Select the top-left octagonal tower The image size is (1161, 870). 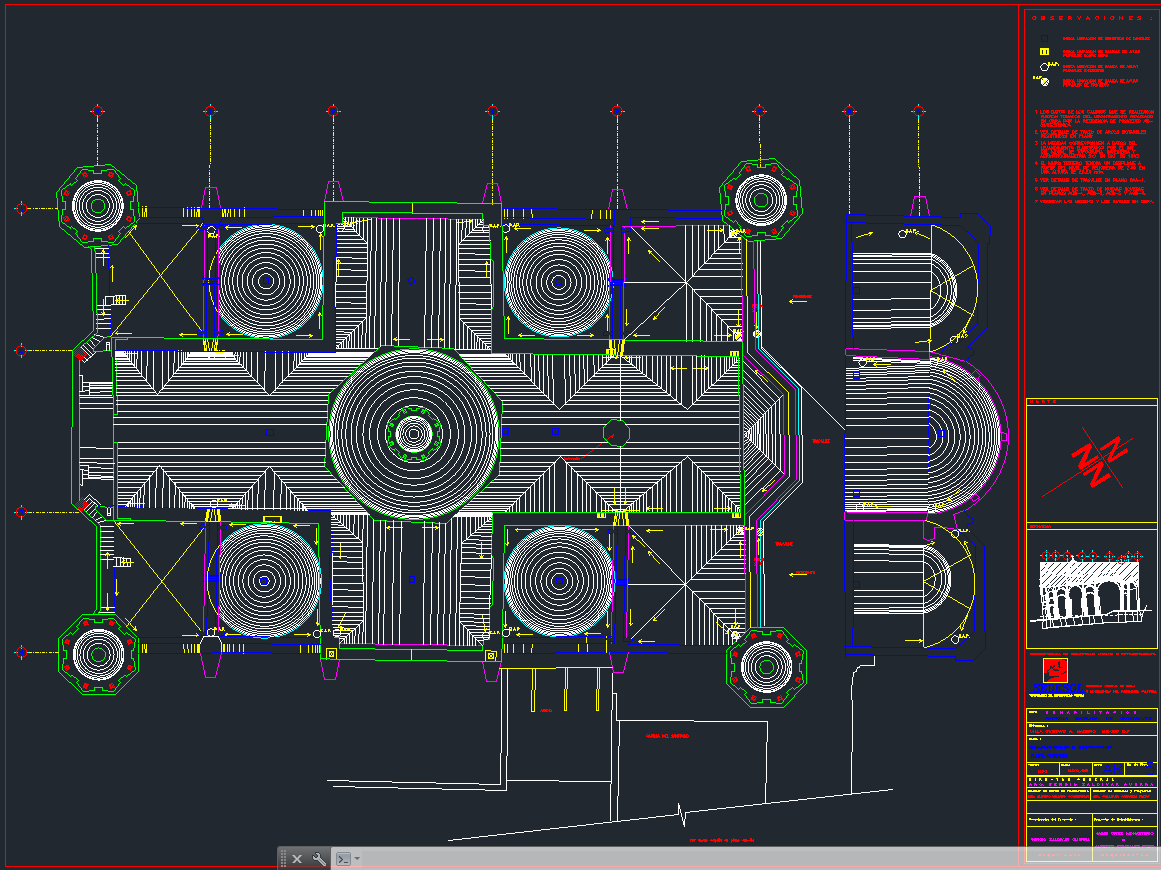97,205
